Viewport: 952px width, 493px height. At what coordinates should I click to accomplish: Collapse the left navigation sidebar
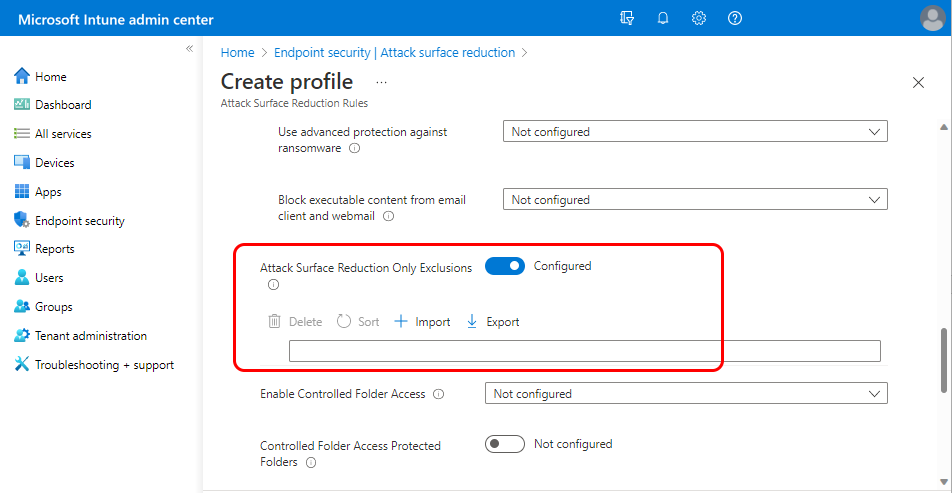click(x=189, y=48)
